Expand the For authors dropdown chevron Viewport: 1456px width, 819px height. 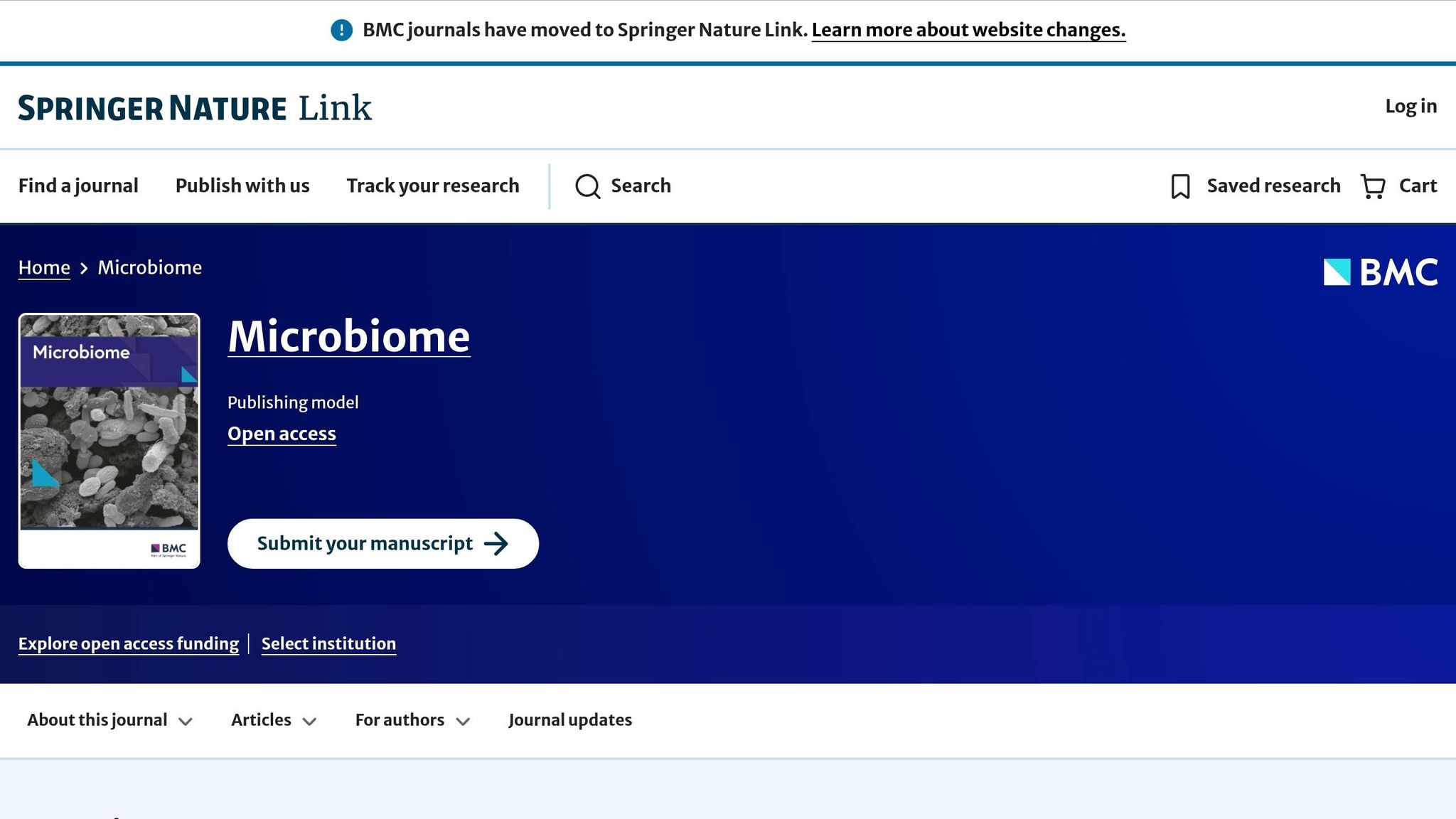463,722
